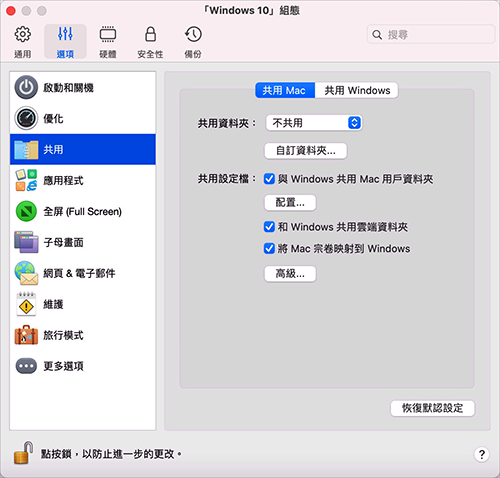Select the 優化 gauge icon
Viewport: 500px width, 478px height.
(x=26, y=118)
